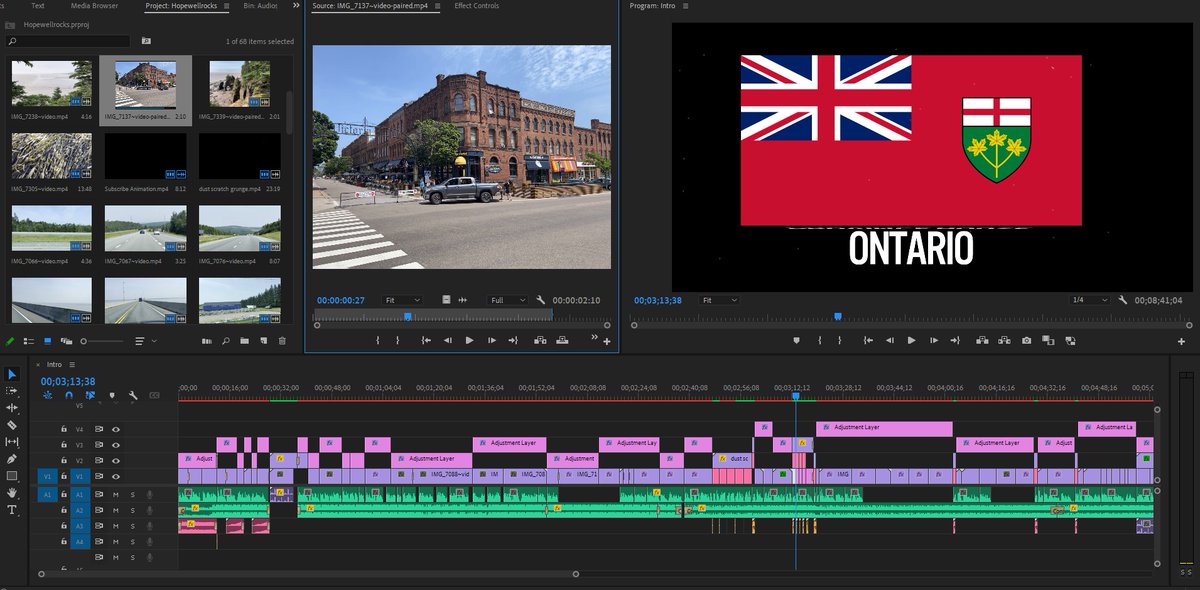Solo audio track A2
1200x590 pixels.
(x=132, y=510)
